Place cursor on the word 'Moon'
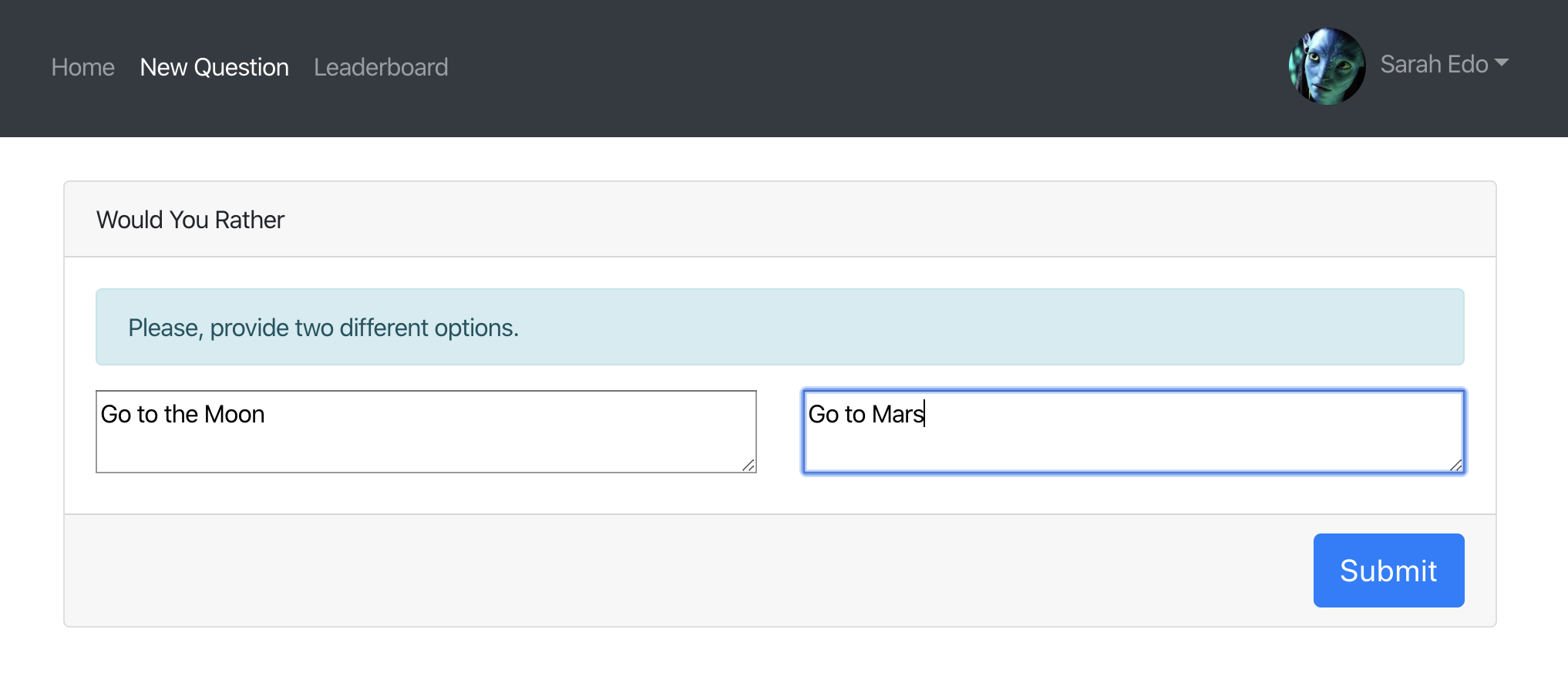The image size is (1568, 700). tap(234, 415)
